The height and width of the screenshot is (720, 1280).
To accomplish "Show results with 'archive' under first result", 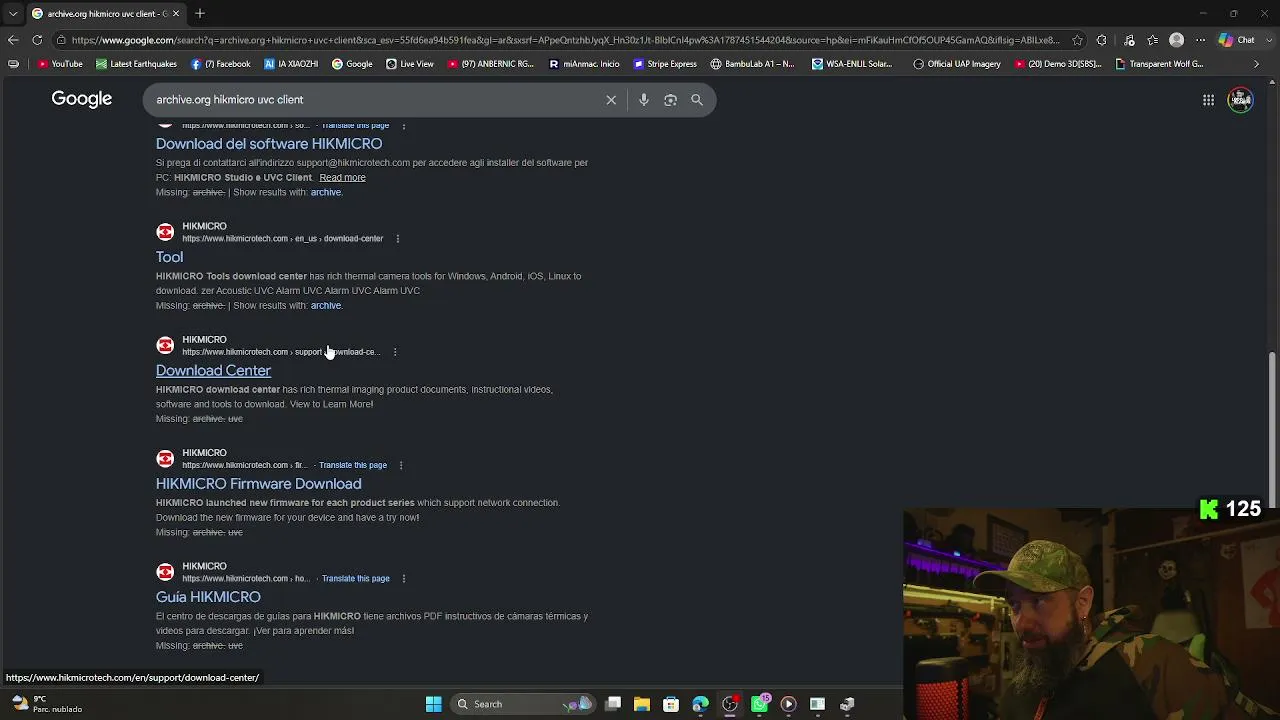I will pyautogui.click(x=325, y=193).
